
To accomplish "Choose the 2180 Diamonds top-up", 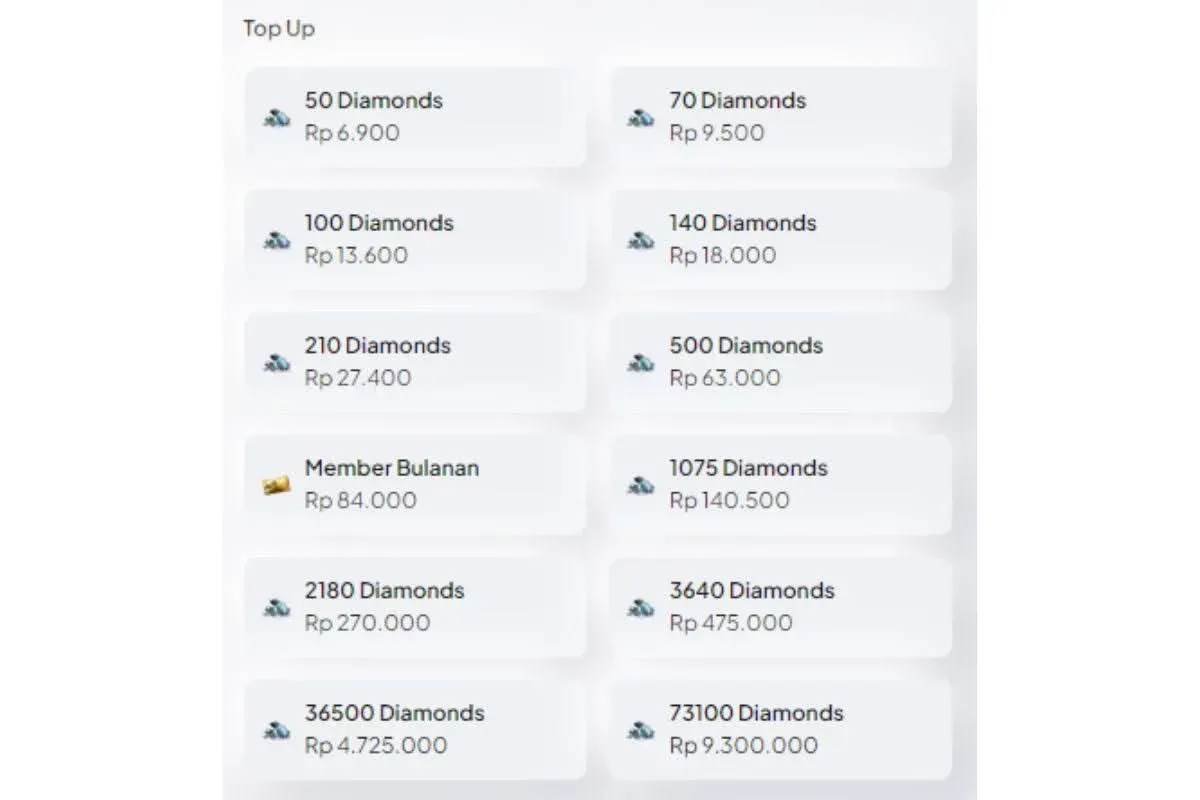I will tap(415, 606).
